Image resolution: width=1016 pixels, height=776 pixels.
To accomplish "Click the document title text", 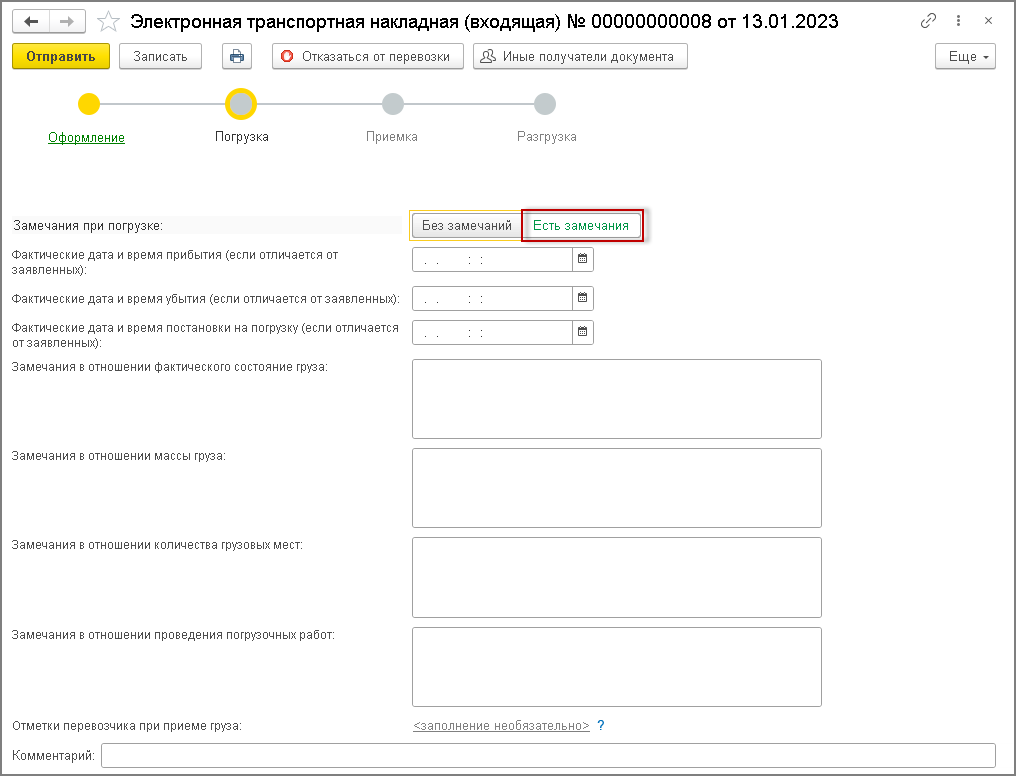I will point(484,21).
